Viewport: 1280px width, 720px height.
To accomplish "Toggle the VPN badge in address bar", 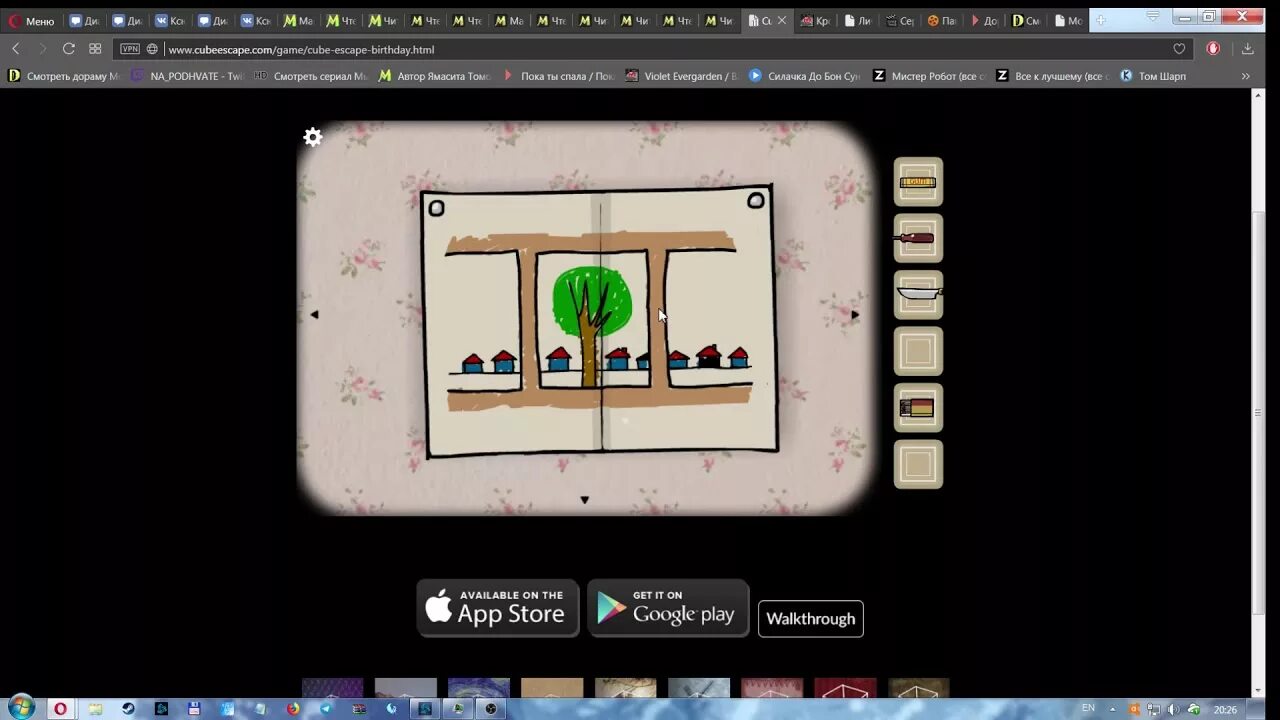I will coord(130,49).
